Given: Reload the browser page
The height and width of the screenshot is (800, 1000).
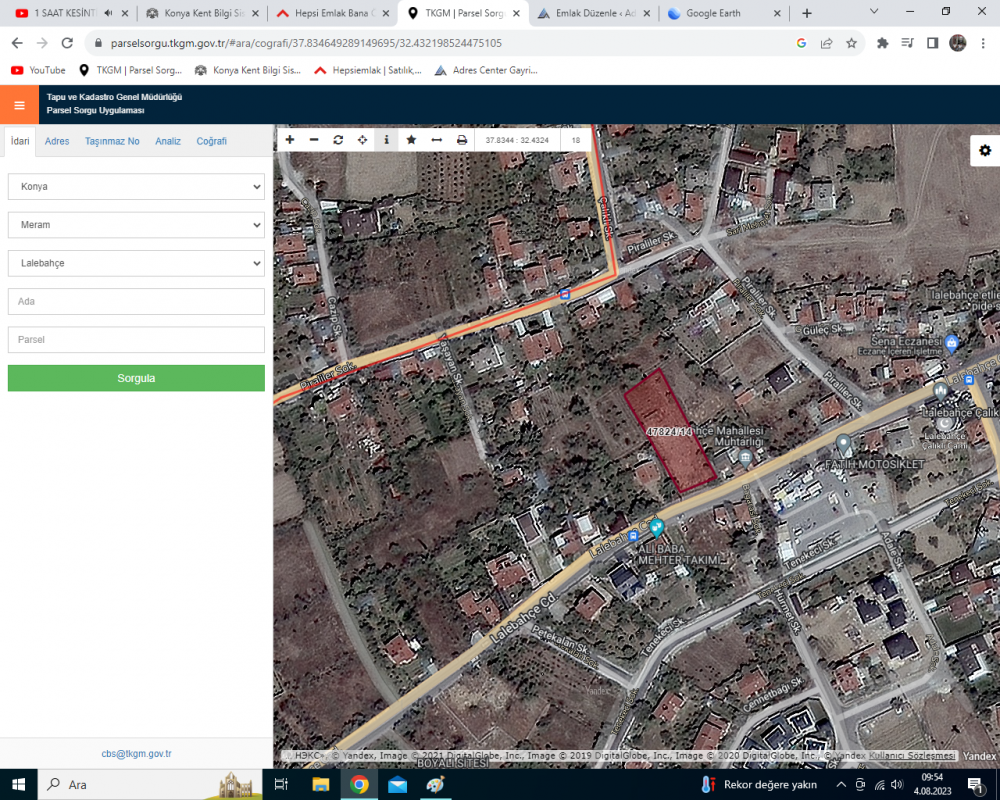Looking at the screenshot, I should pos(67,43).
